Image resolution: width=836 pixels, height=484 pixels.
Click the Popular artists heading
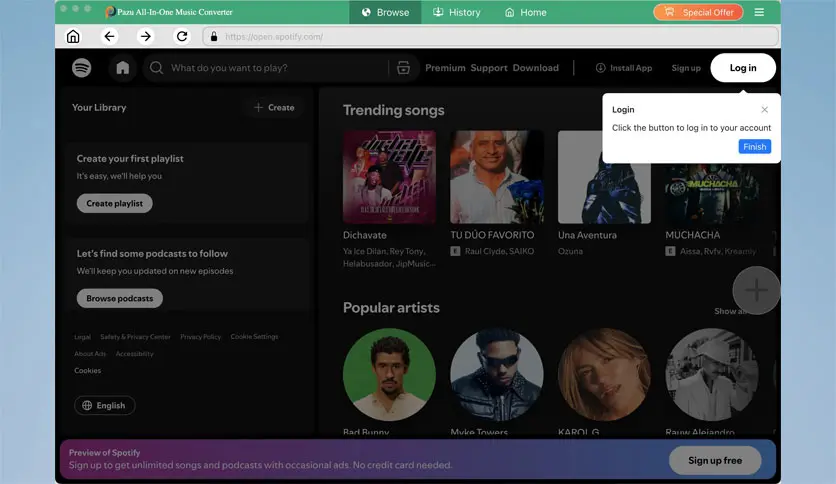(391, 308)
